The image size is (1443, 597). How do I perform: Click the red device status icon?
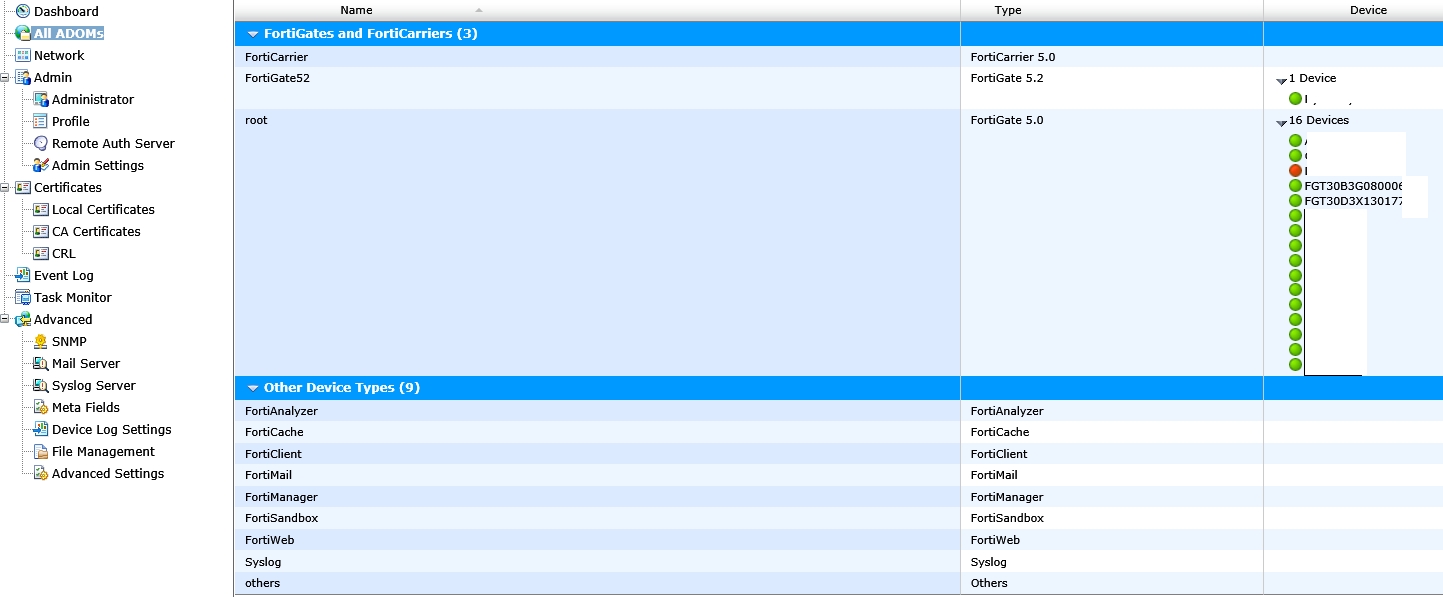click(1295, 171)
